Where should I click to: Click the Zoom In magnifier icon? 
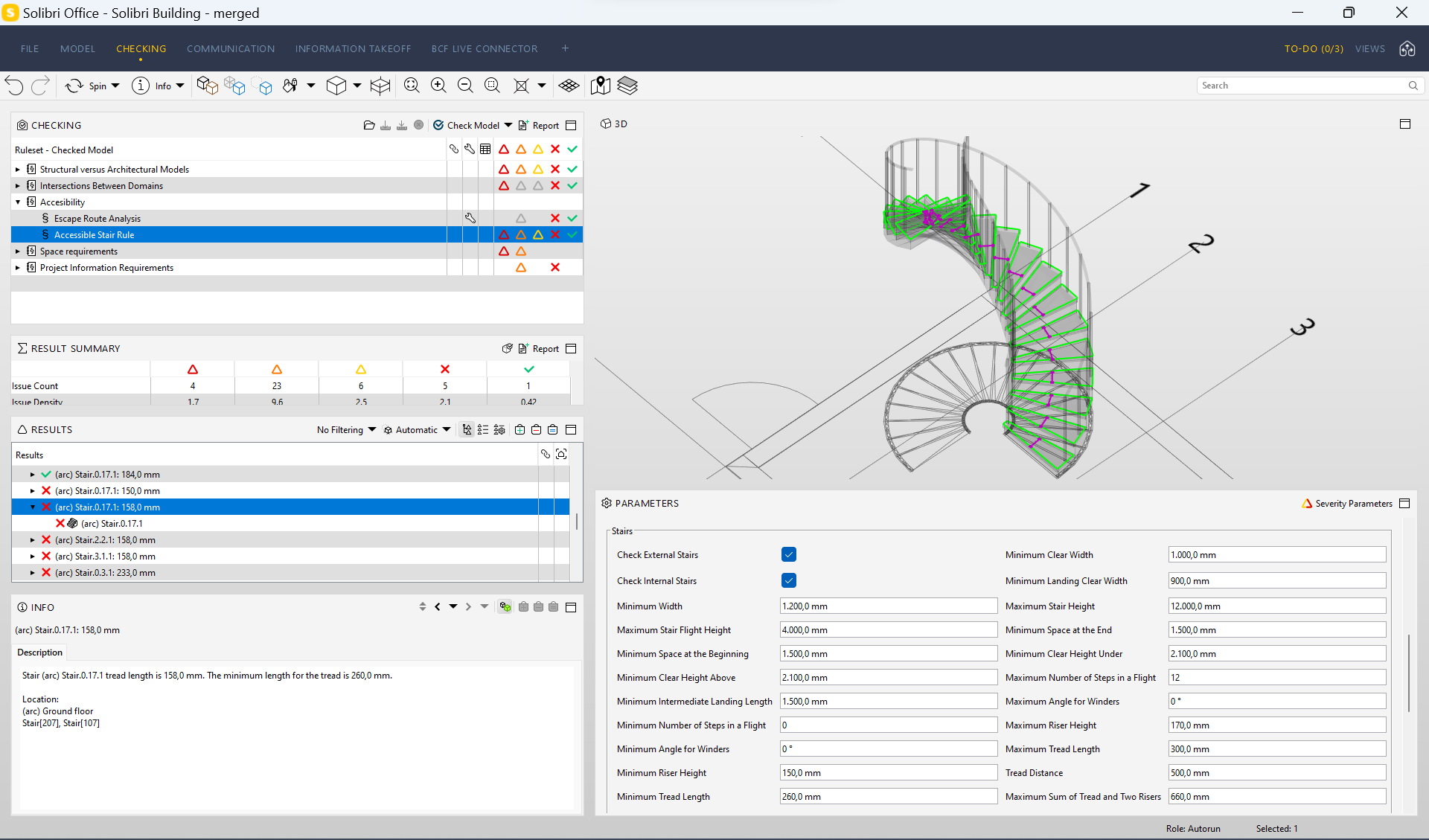tap(438, 86)
